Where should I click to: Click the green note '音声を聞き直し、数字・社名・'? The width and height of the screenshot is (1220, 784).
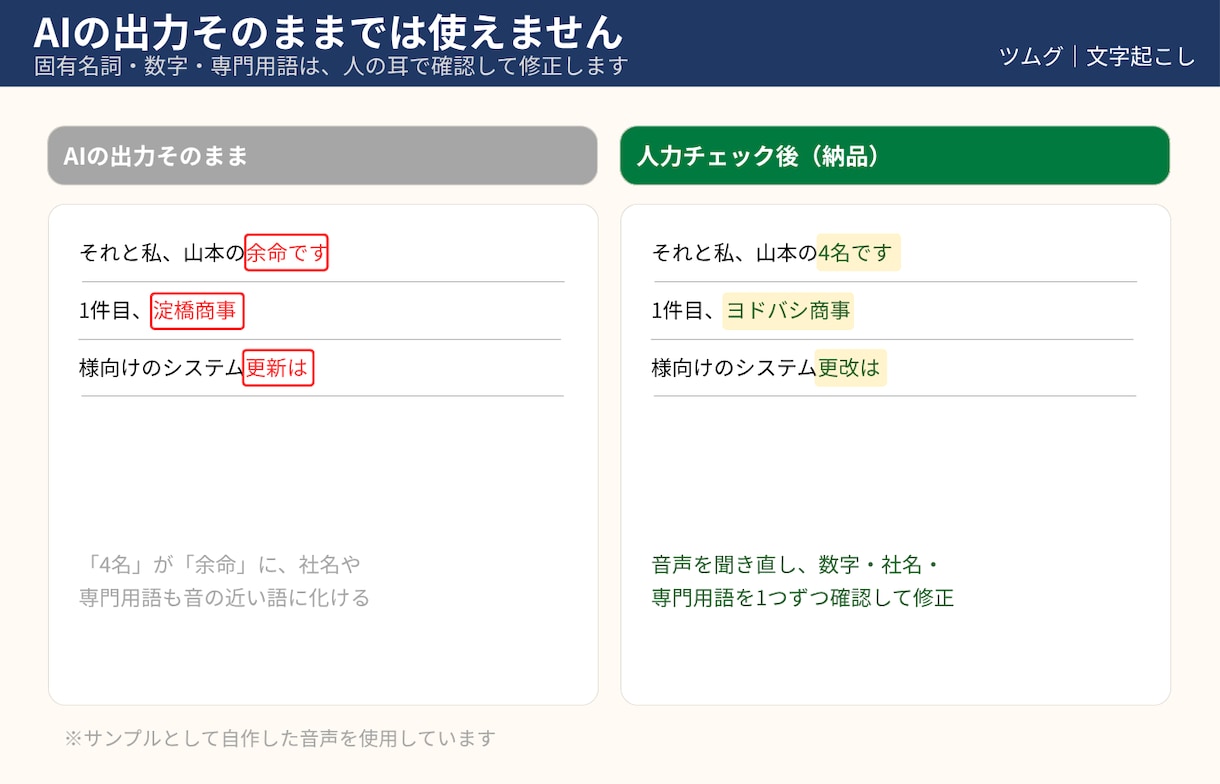[796, 565]
